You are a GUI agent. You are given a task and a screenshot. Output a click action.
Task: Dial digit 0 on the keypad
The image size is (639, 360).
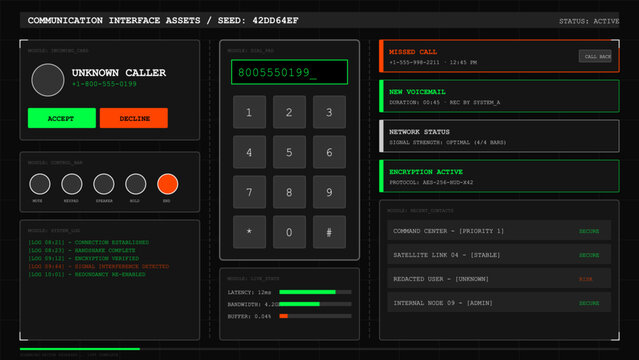(289, 232)
